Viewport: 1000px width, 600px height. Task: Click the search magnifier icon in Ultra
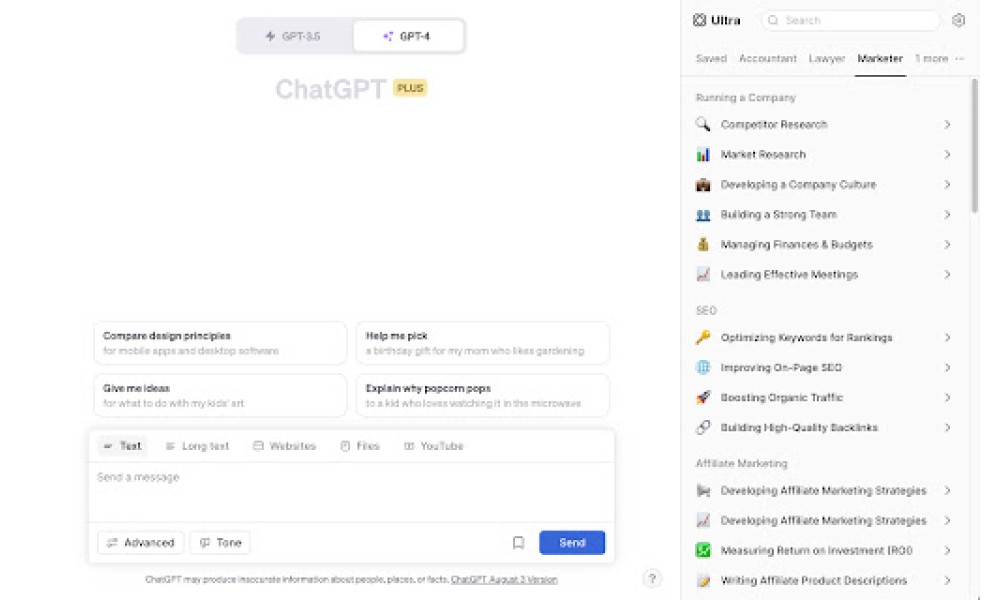pyautogui.click(x=773, y=20)
